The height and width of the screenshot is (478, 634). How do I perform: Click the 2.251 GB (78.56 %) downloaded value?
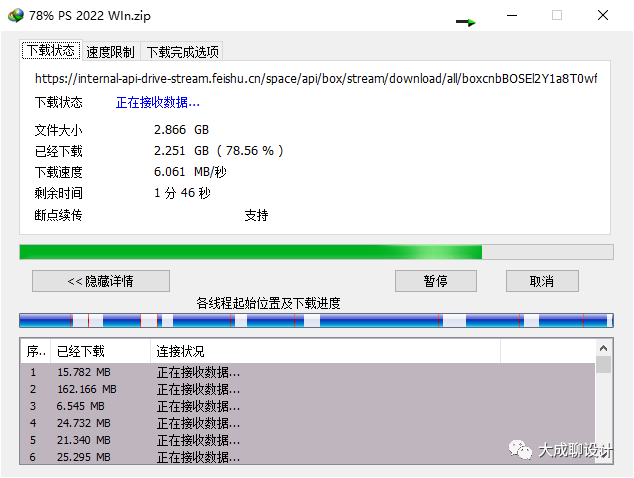(x=218, y=151)
